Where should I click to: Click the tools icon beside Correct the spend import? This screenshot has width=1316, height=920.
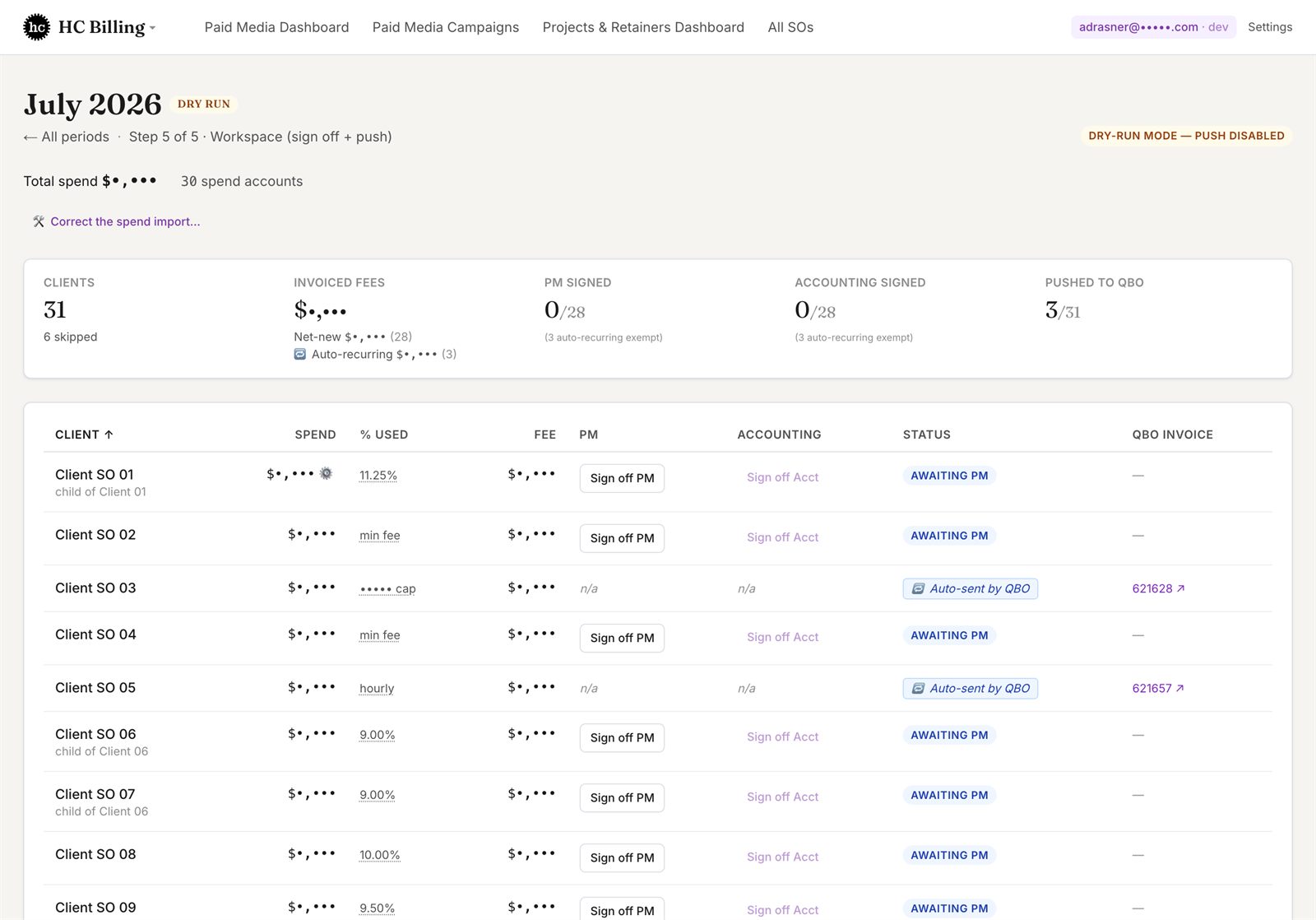click(x=39, y=221)
